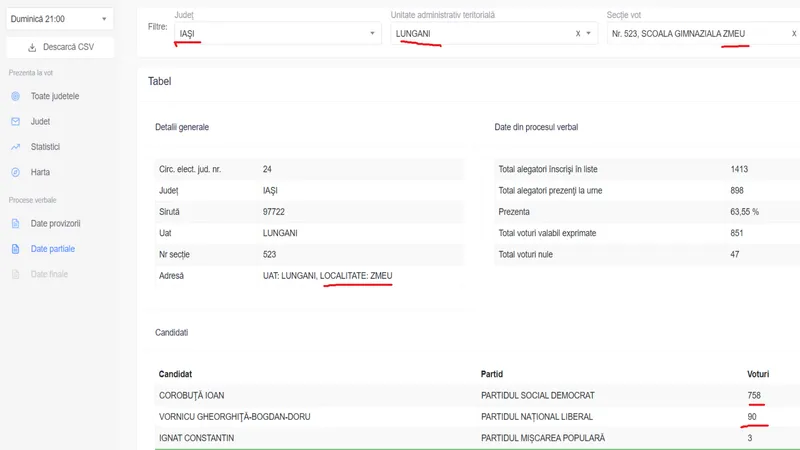Screen dimensions: 800x450
Task: Expand the Județ IAȘI dropdown
Action: (373, 33)
